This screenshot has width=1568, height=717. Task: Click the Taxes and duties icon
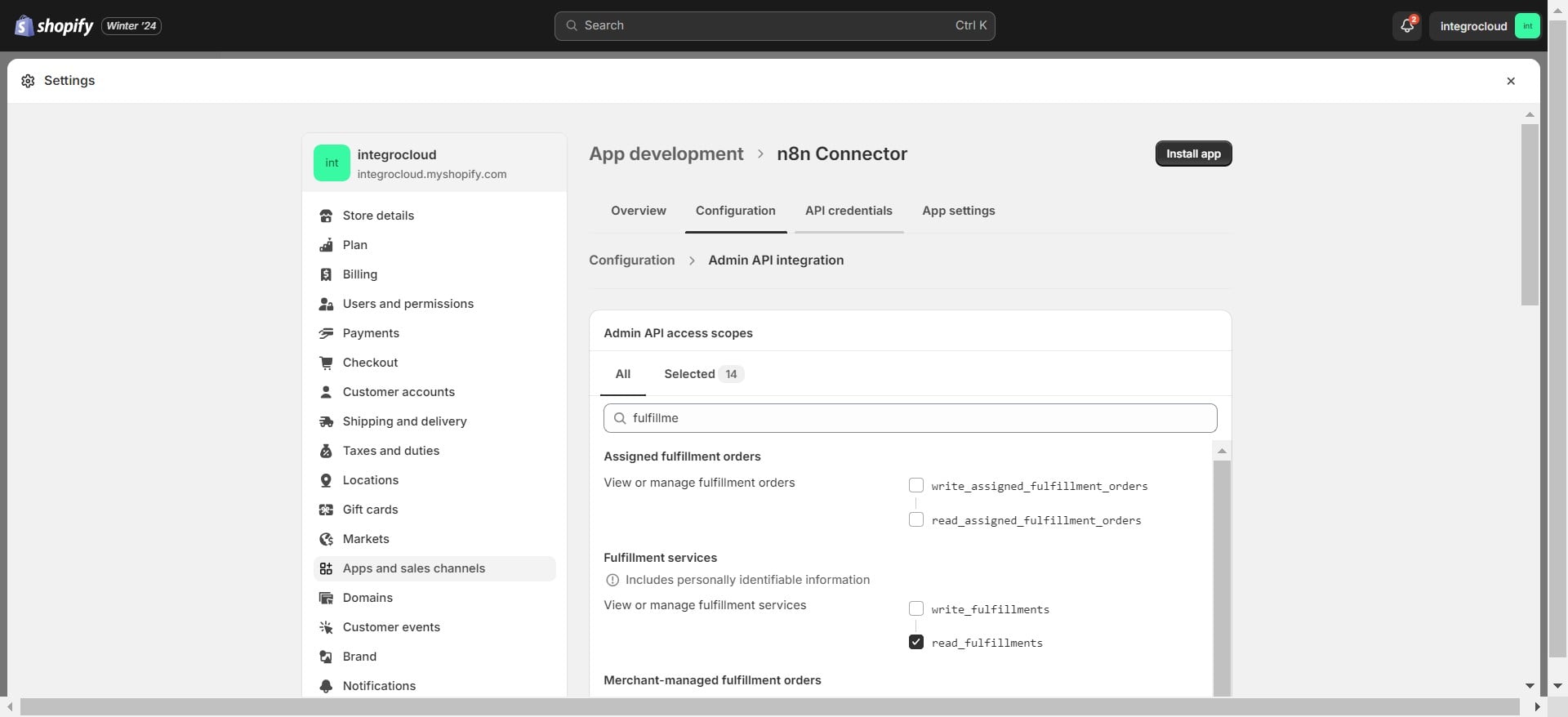point(326,451)
